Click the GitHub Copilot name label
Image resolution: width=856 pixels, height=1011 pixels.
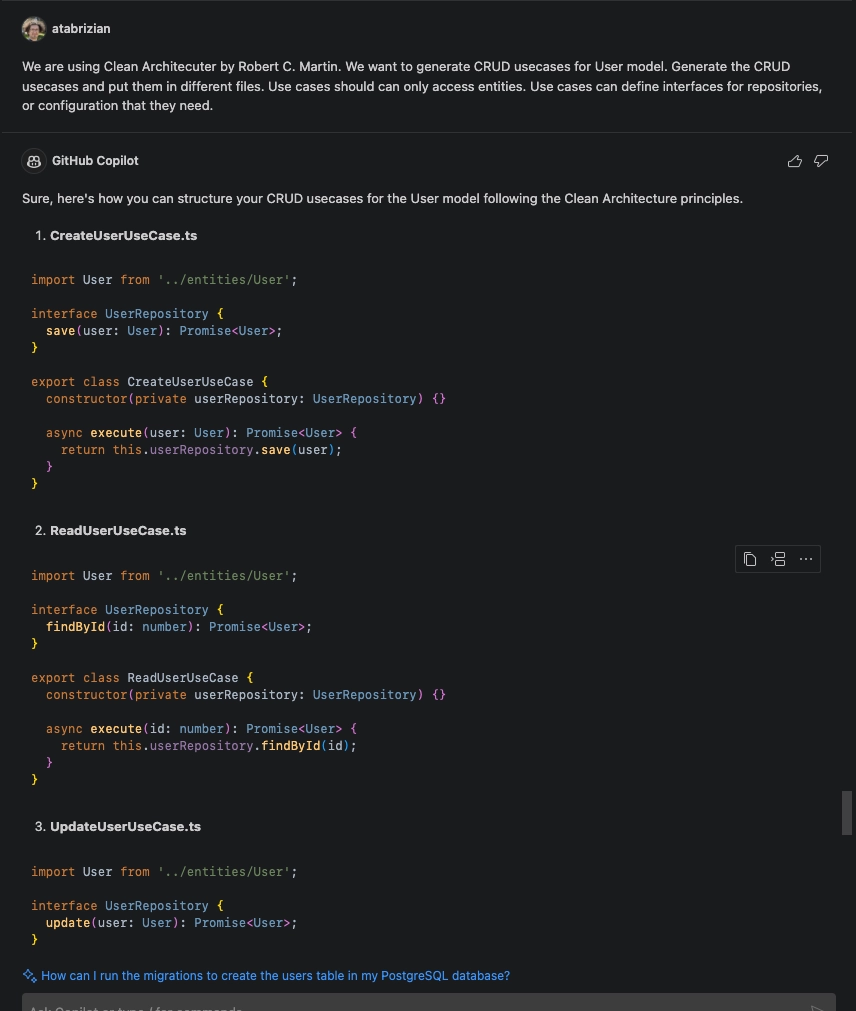point(95,161)
